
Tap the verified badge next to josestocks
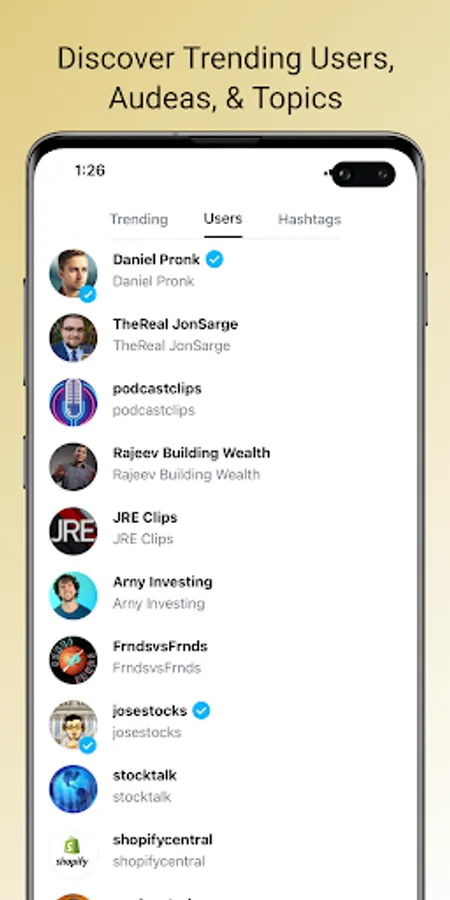[x=201, y=711]
